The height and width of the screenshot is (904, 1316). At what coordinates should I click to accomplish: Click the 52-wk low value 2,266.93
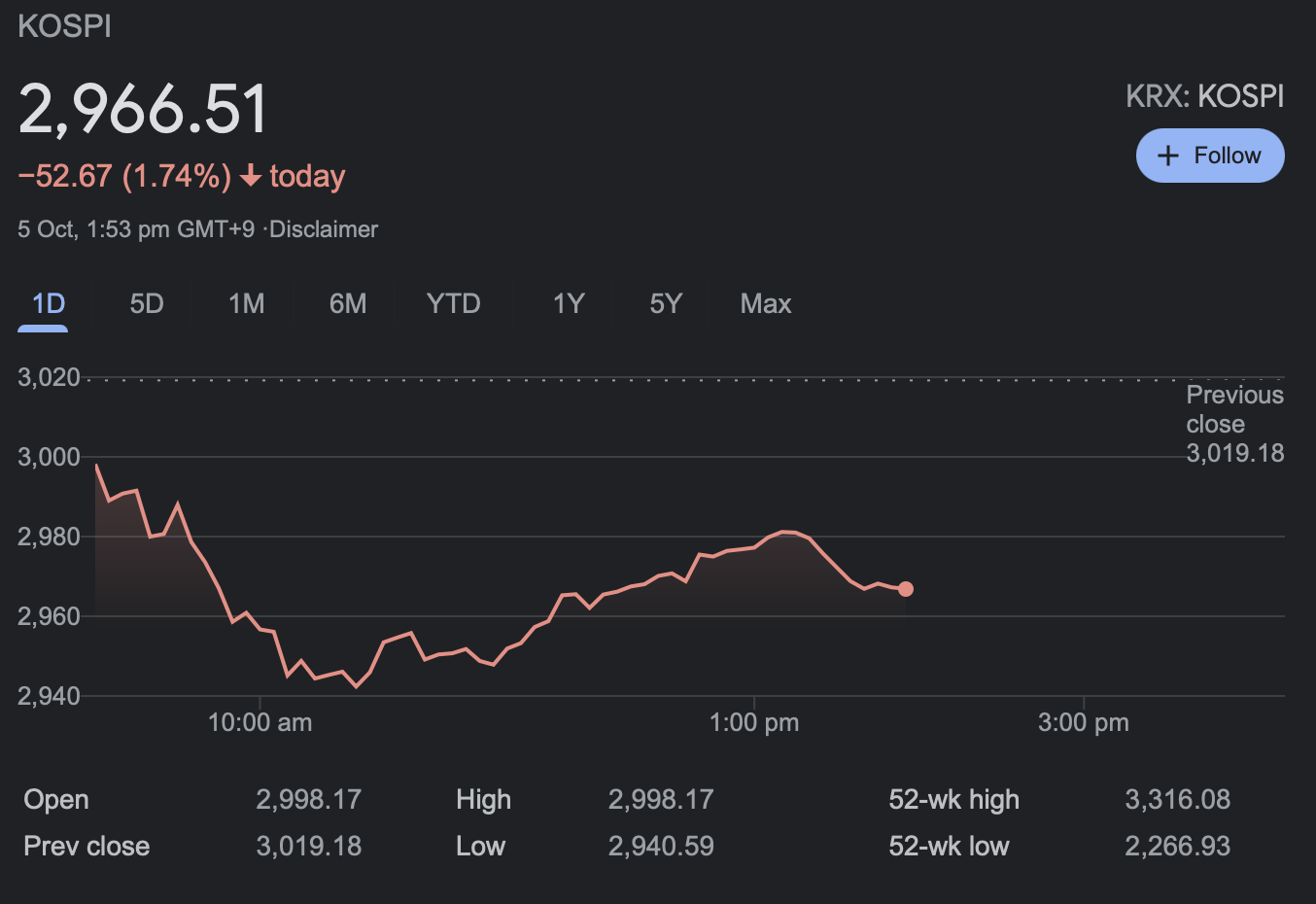click(x=1178, y=847)
